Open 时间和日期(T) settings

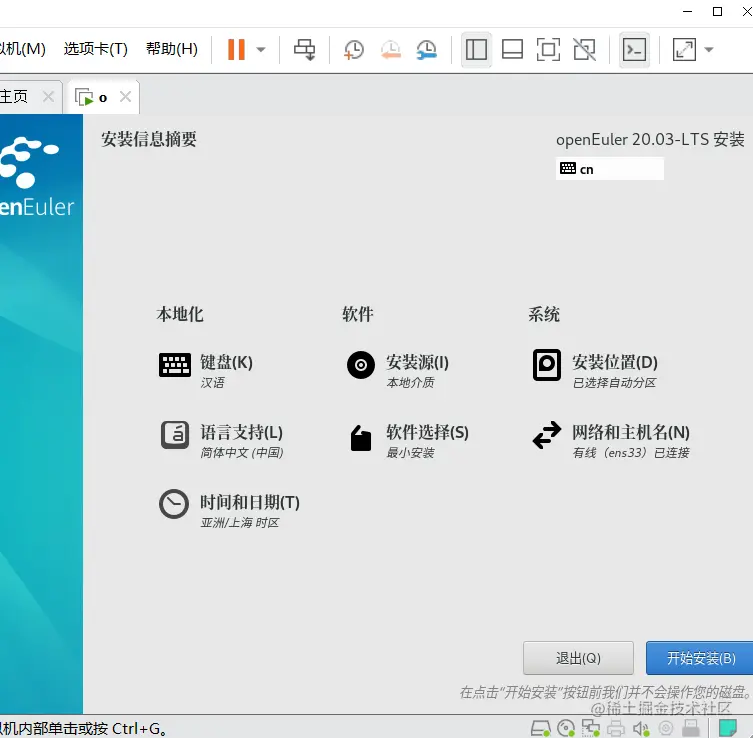229,509
